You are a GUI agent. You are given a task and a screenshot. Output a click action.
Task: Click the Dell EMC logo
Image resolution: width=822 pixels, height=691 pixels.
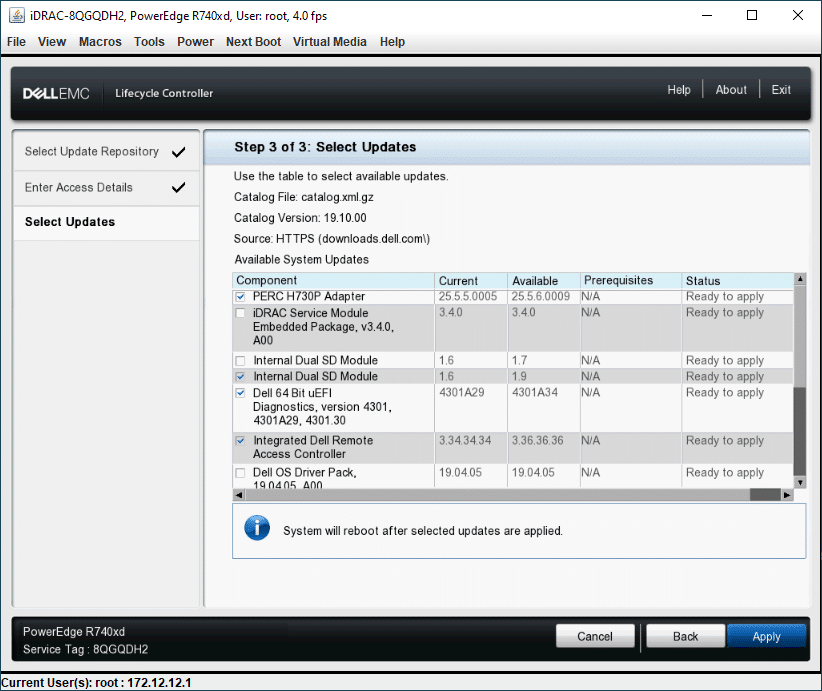pyautogui.click(x=56, y=93)
